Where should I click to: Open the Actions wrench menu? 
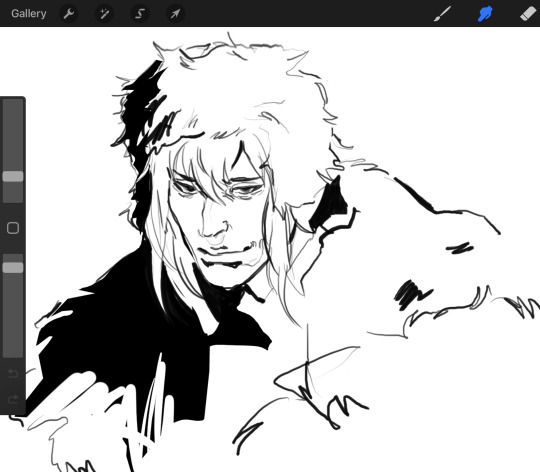(69, 14)
